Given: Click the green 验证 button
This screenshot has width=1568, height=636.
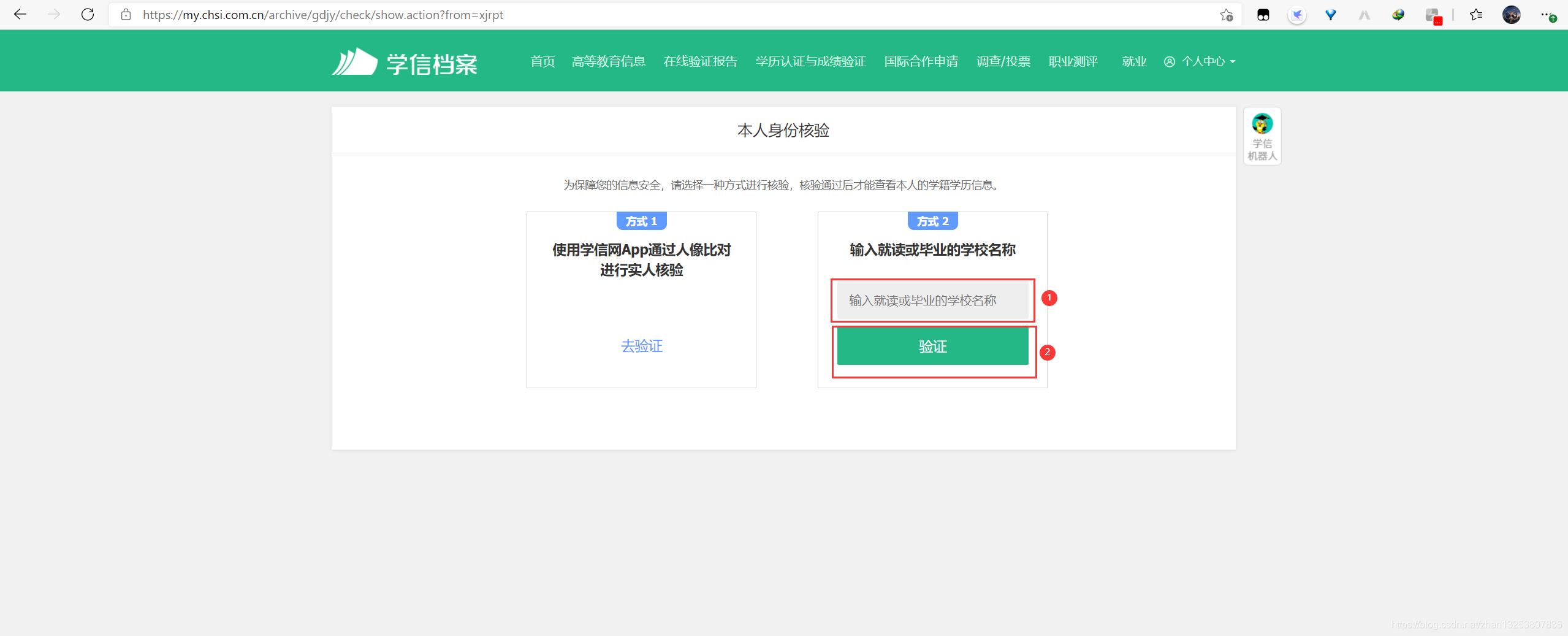Looking at the screenshot, I should coord(932,346).
